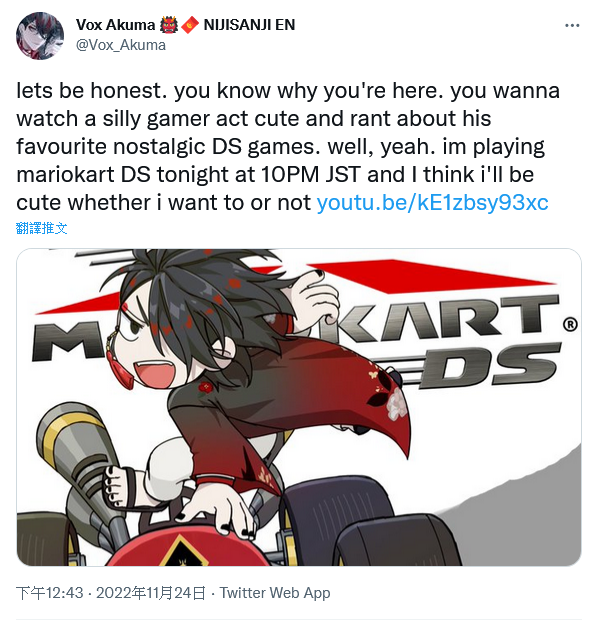Click the red diamond emoji before NIJISANJI
The height and width of the screenshot is (620, 598).
coord(190,25)
